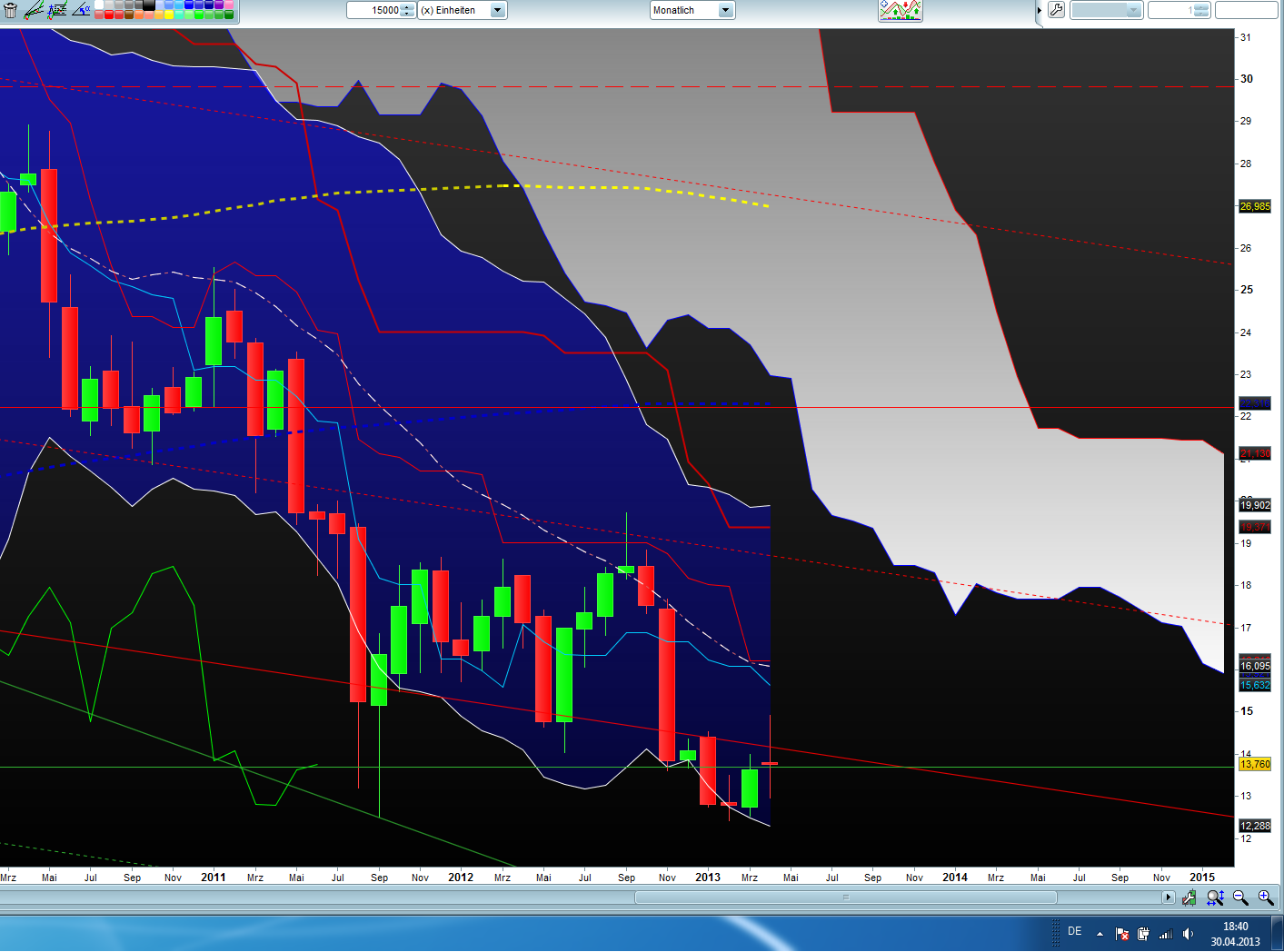Image resolution: width=1284 pixels, height=952 pixels.
Task: Click the 12,288 price label
Action: (1255, 826)
